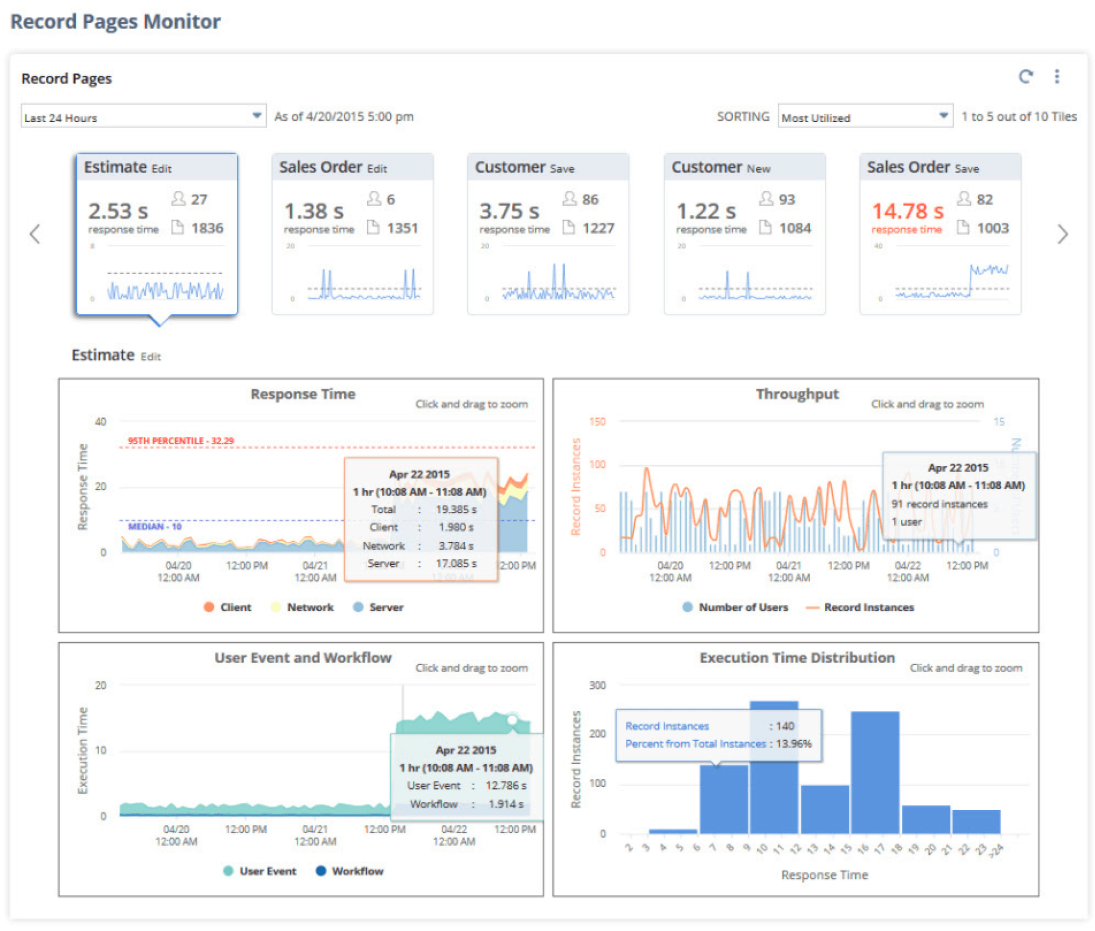Click User Event teal legend swatch
This screenshot has height=931, width=1095.
point(227,871)
